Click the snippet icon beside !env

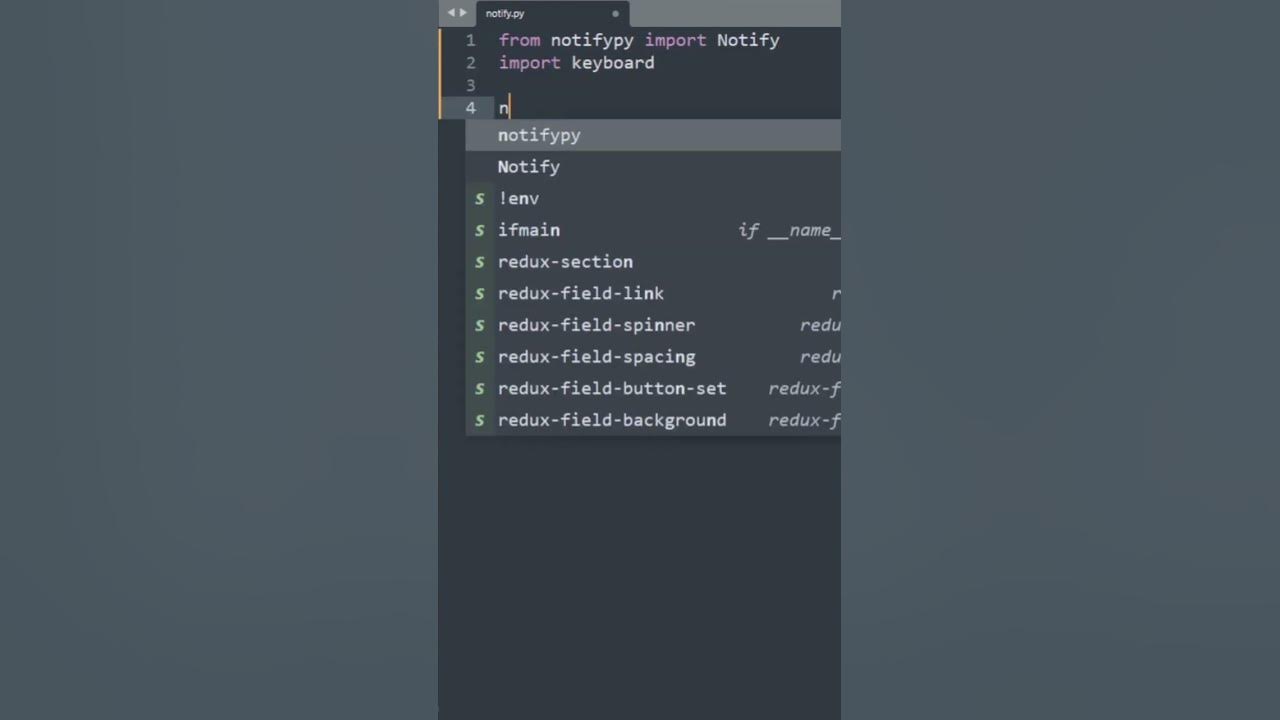click(480, 199)
